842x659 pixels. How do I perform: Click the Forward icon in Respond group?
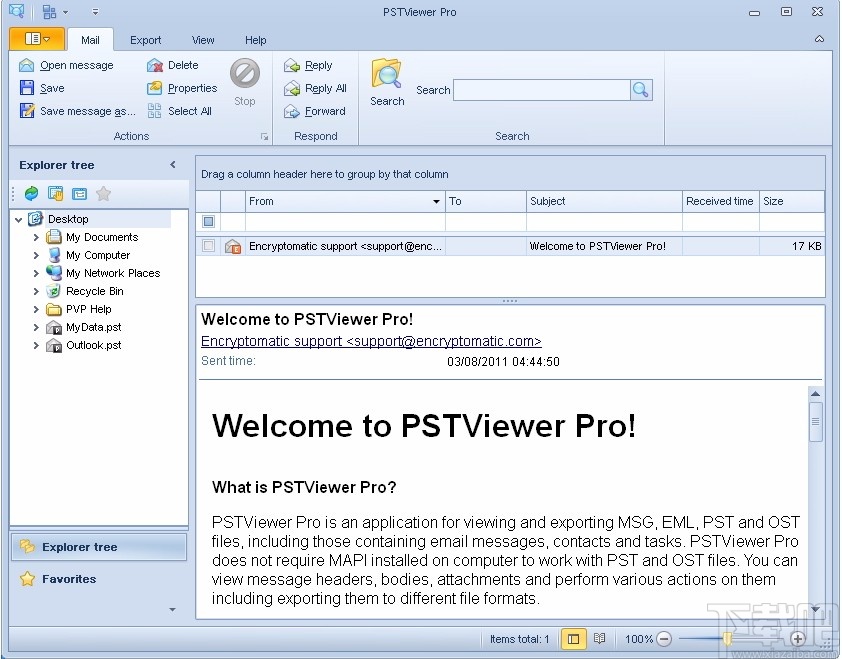coord(293,111)
